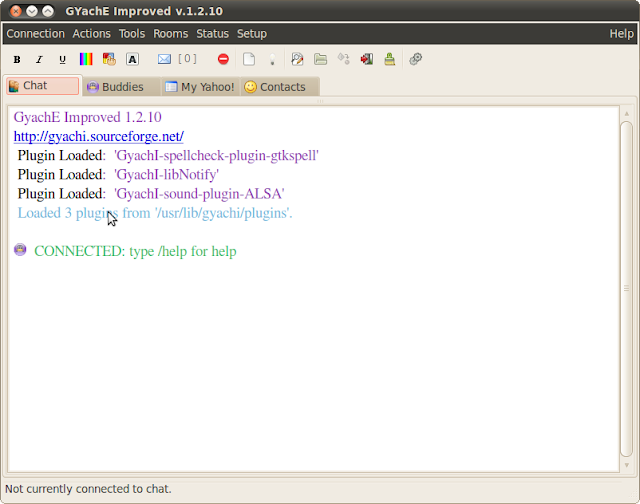Click the chat scrollbar up arrow
Image resolution: width=640 pixels, height=504 pixels.
(627, 113)
